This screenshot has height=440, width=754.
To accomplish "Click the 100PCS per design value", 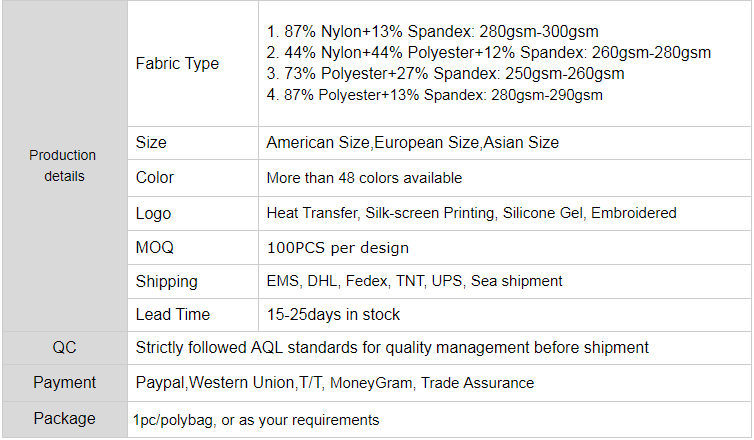I will (337, 247).
